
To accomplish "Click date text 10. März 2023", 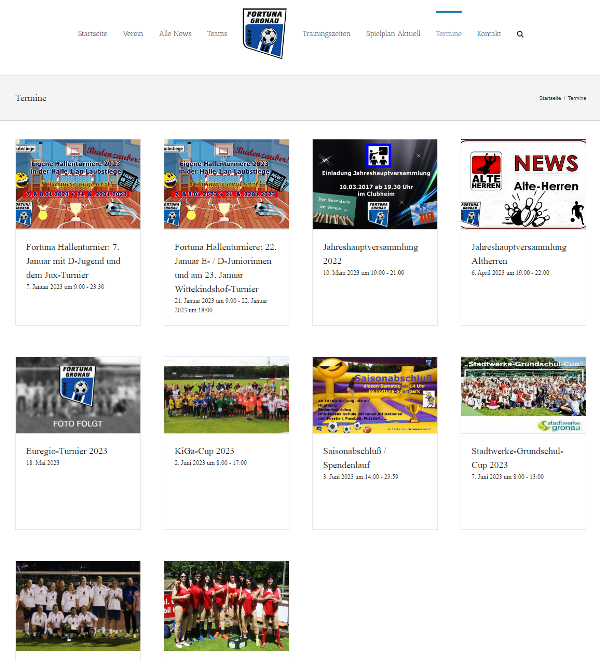I will 363,273.
